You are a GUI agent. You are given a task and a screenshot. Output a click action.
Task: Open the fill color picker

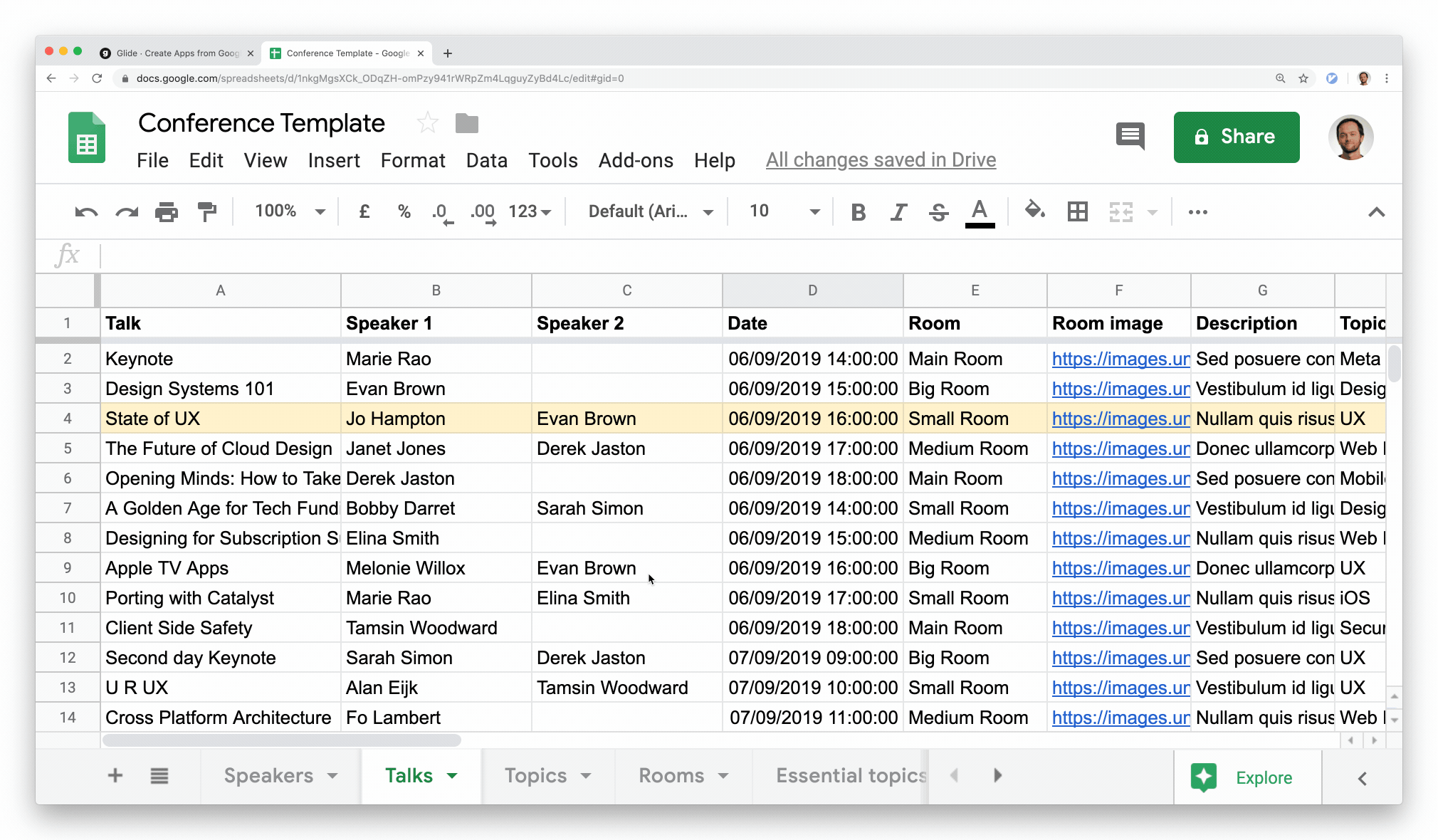click(x=1034, y=211)
